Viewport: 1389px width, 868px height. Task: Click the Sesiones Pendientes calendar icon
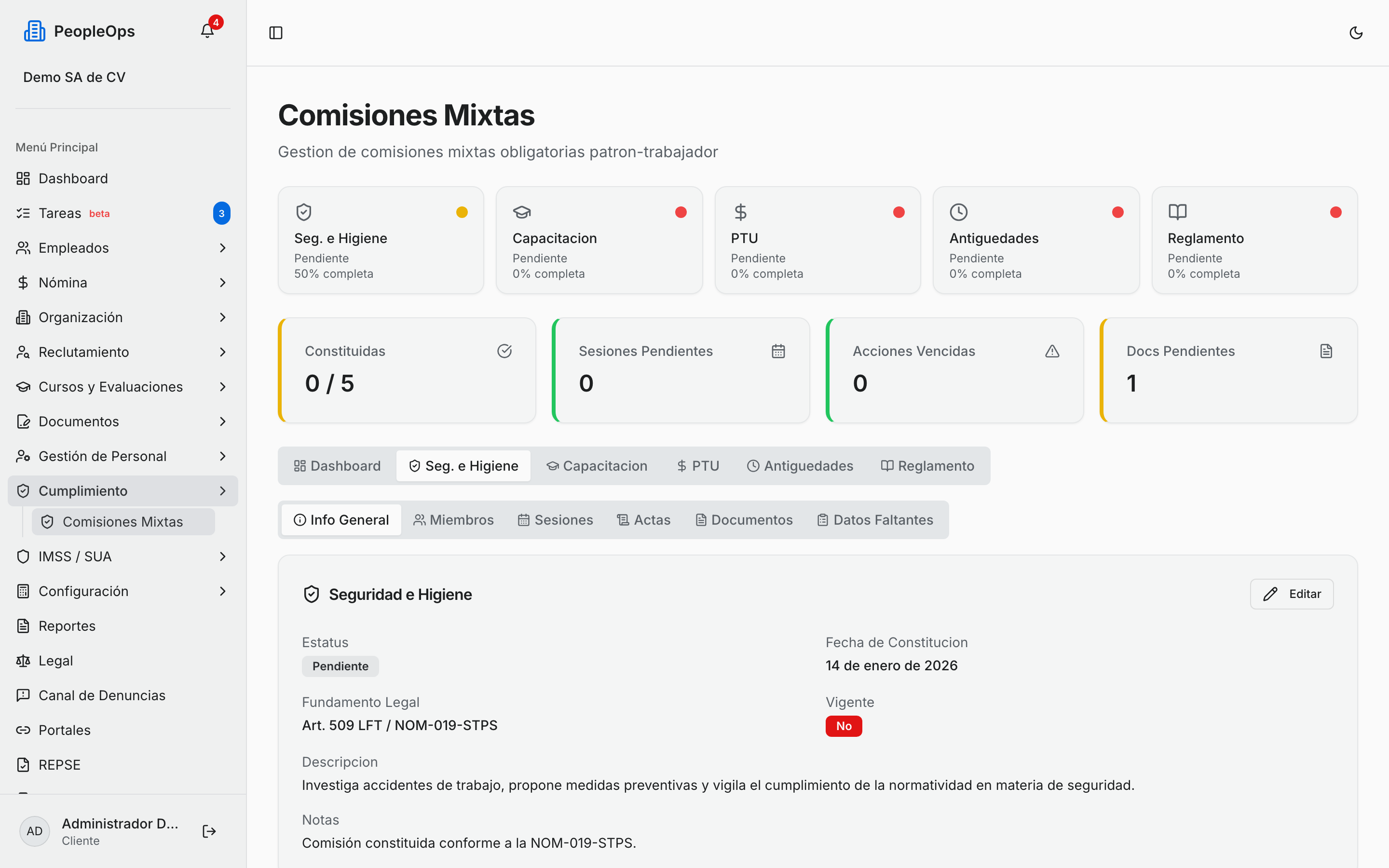pos(778,351)
